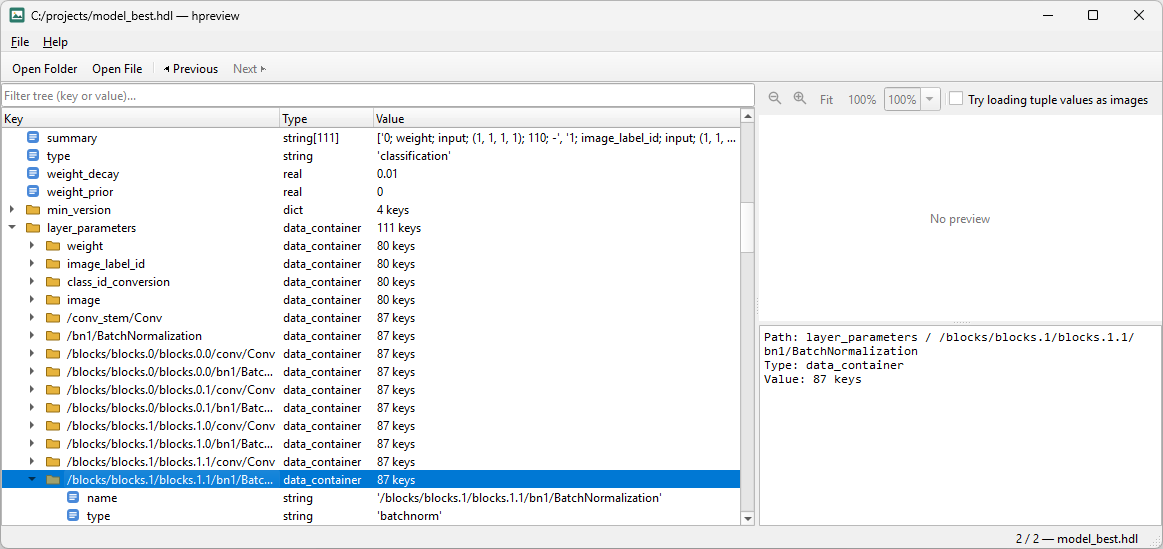Click the 'Type: data_container' detail line
This screenshot has height=549, width=1163.
click(x=834, y=365)
